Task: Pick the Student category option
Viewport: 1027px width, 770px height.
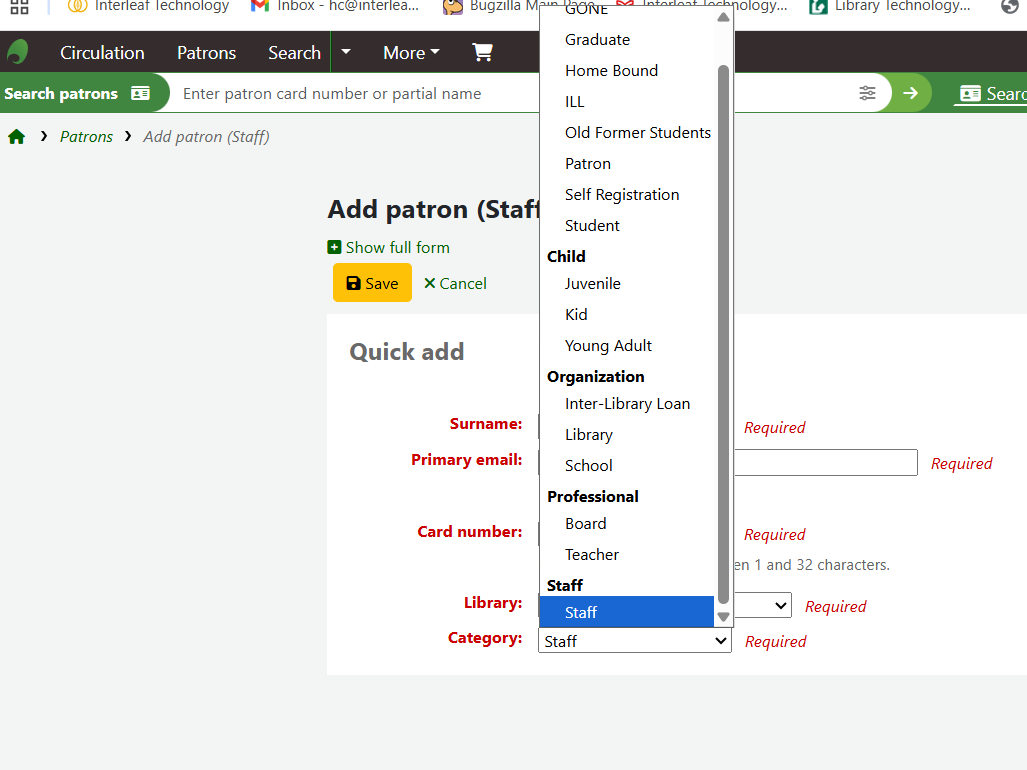Action: [626, 226]
